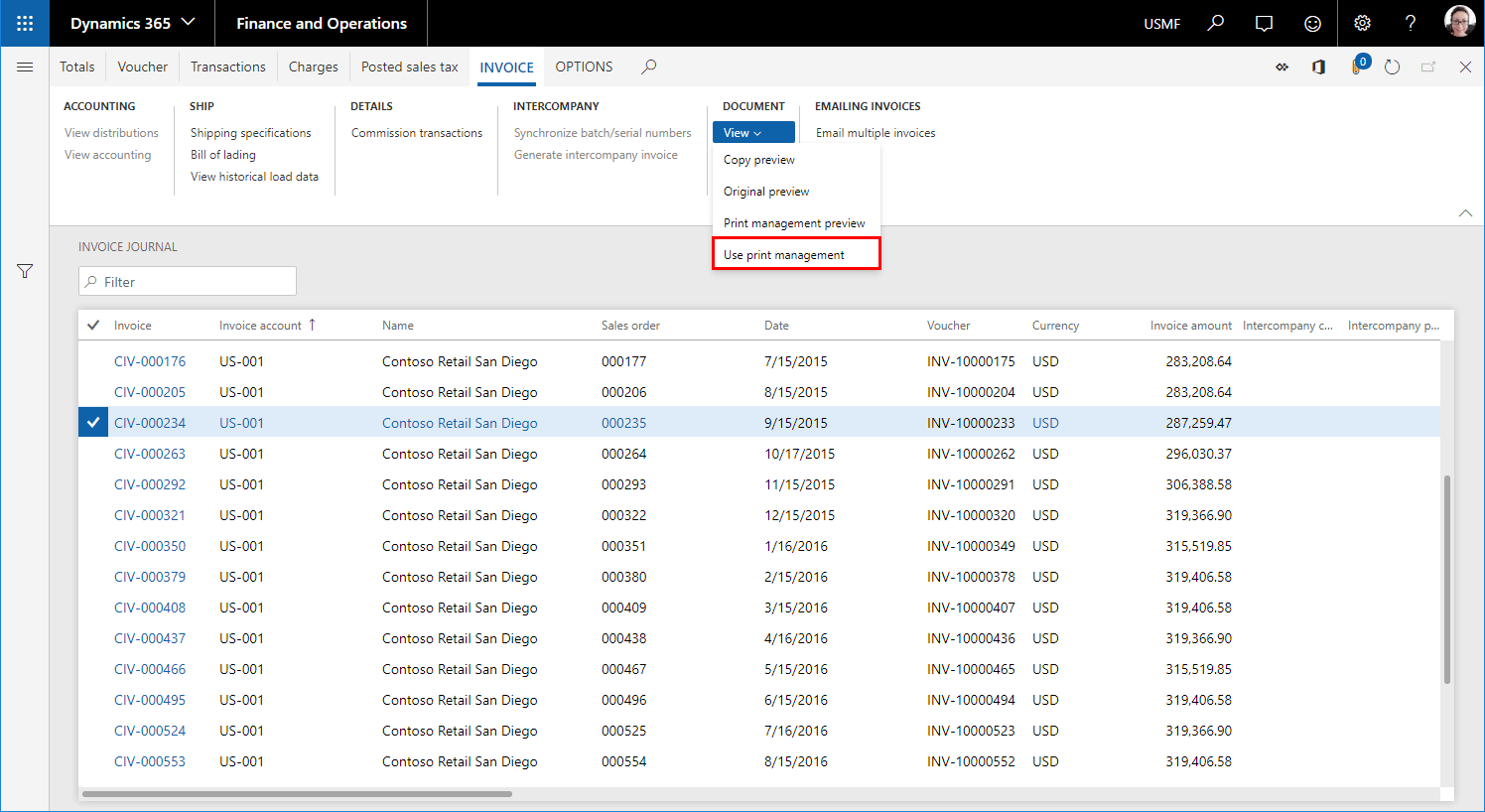The height and width of the screenshot is (812, 1485).
Task: Open the filter pane funnel icon
Action: [25, 271]
